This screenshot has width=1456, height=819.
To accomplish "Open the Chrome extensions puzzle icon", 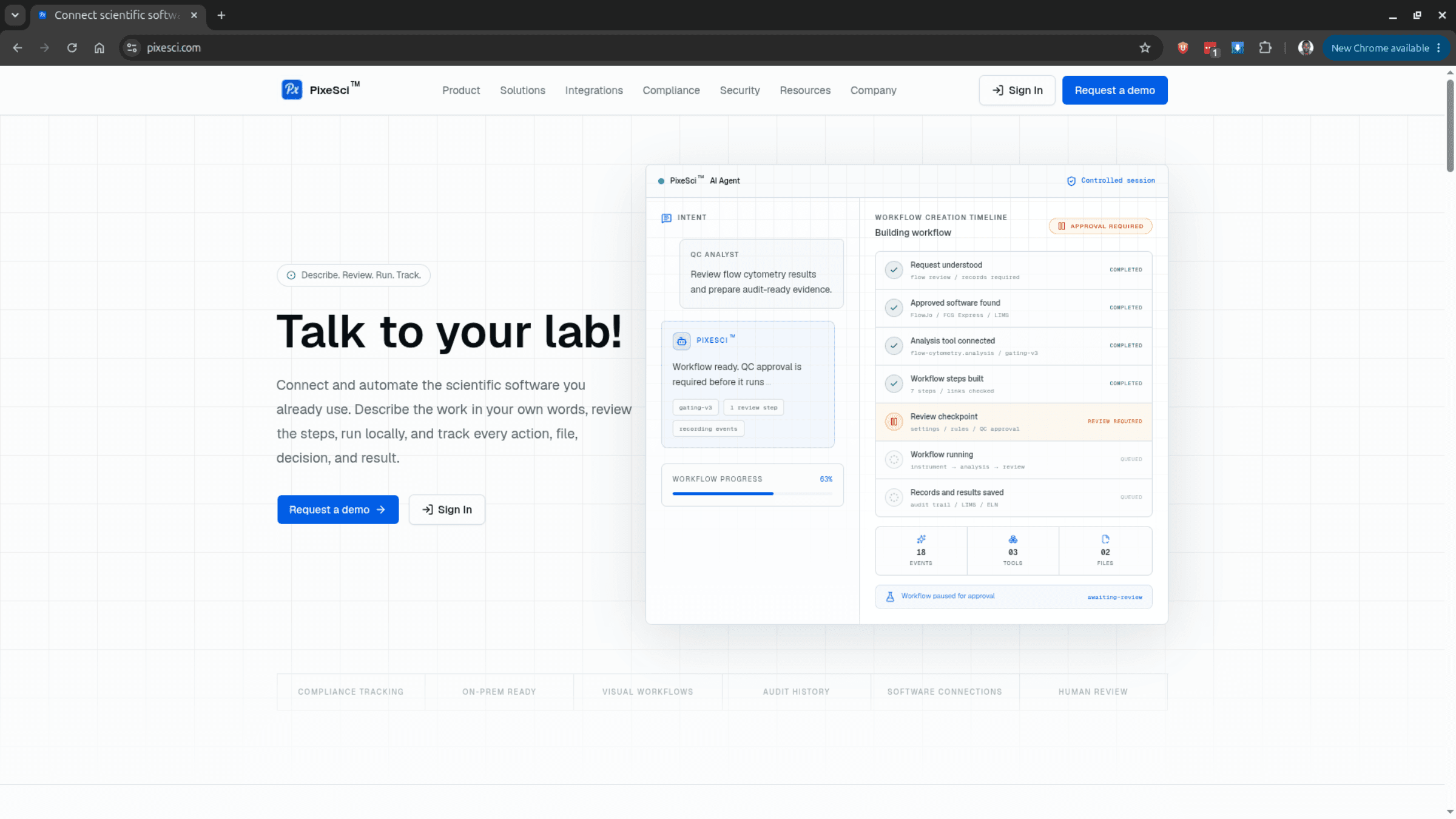I will (x=1265, y=48).
